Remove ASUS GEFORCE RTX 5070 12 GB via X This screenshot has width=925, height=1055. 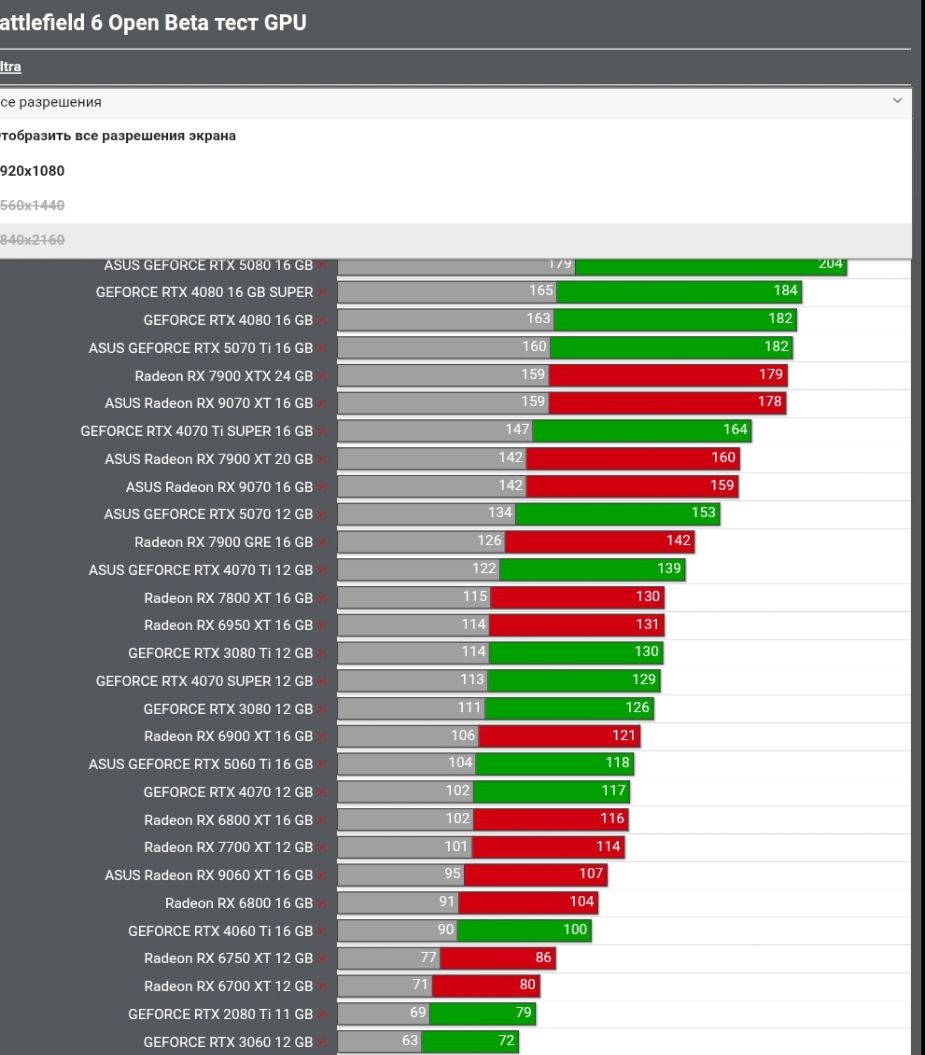click(323, 515)
